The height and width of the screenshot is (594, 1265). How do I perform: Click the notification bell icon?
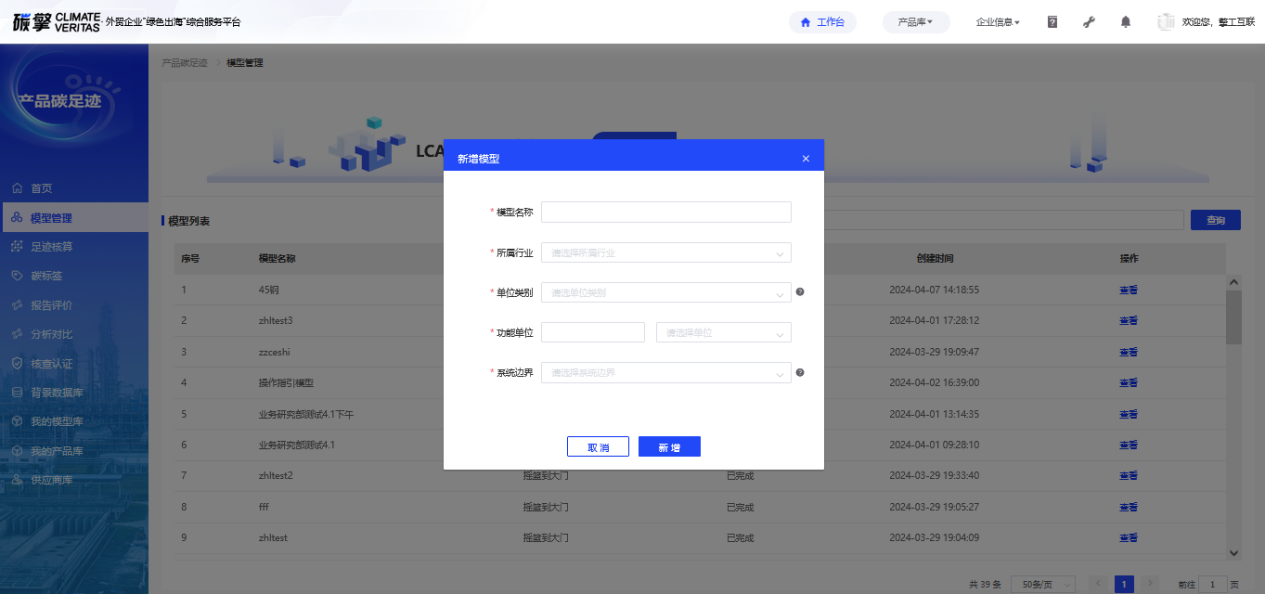(1125, 22)
